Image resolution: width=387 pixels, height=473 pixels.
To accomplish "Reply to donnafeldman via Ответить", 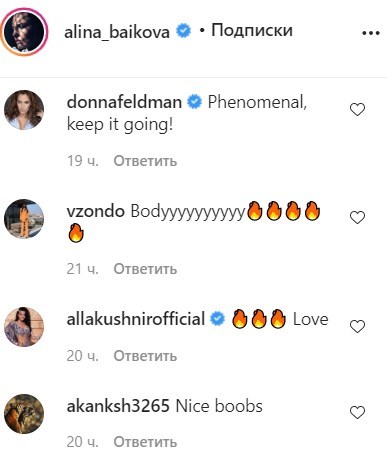I will click(x=145, y=161).
